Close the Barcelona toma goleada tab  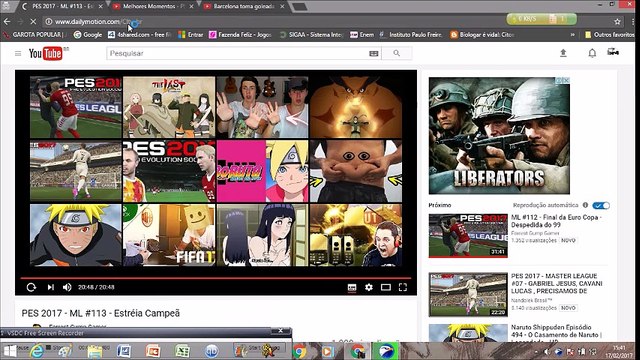click(282, 7)
